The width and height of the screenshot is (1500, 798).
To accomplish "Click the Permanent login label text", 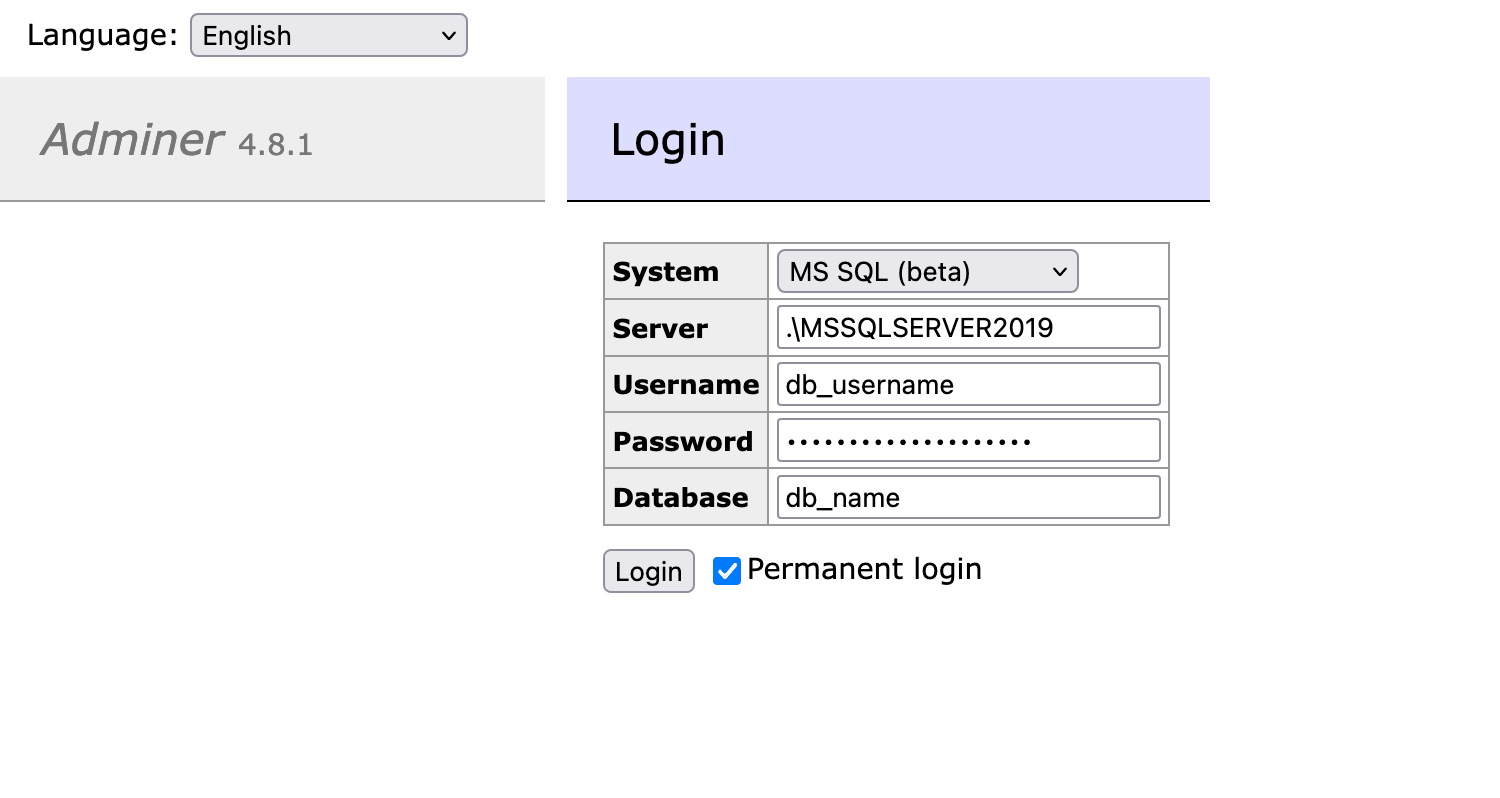I will 864,569.
